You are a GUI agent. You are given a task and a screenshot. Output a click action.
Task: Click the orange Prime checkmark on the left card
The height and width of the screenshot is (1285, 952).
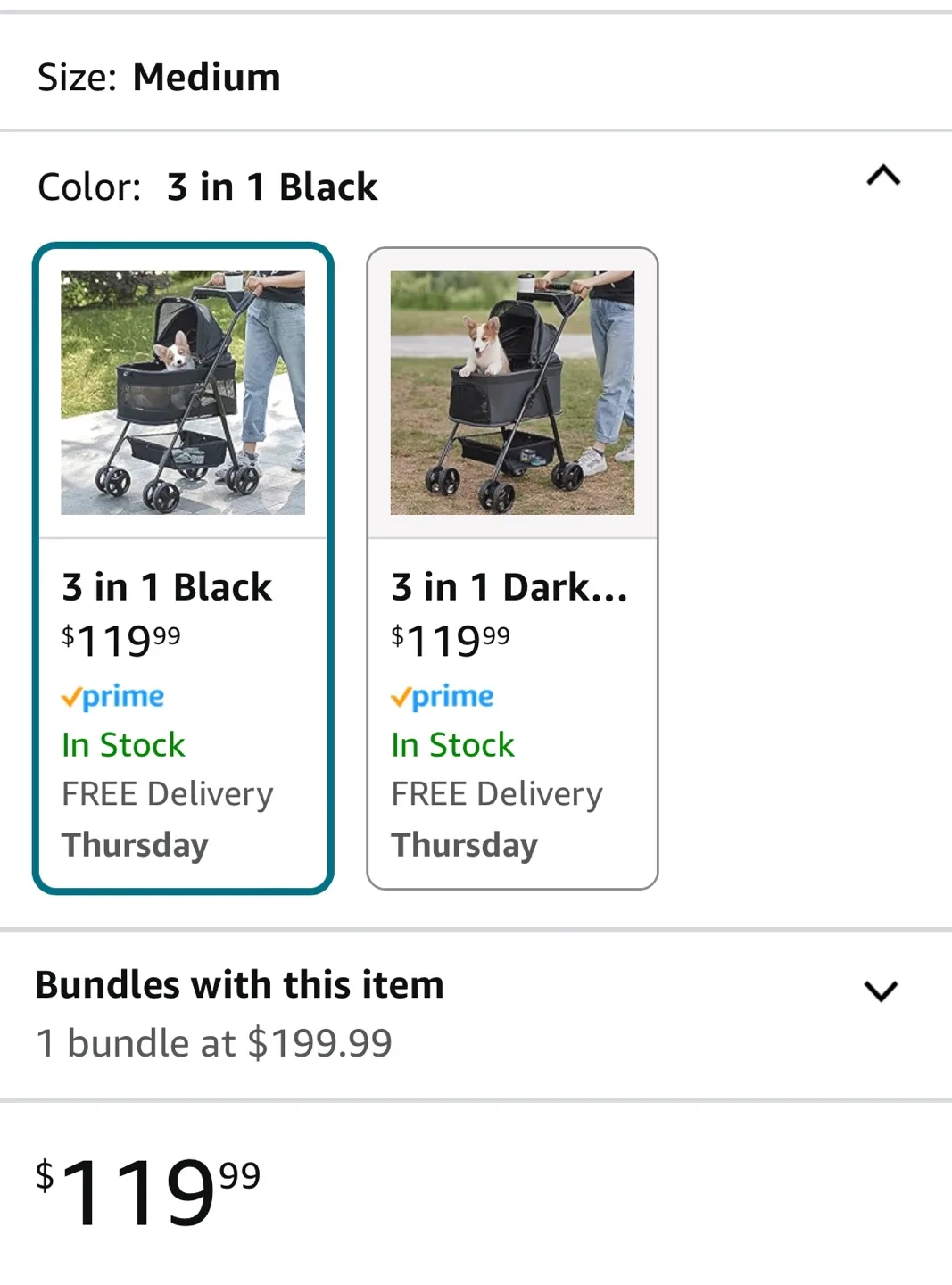point(73,696)
